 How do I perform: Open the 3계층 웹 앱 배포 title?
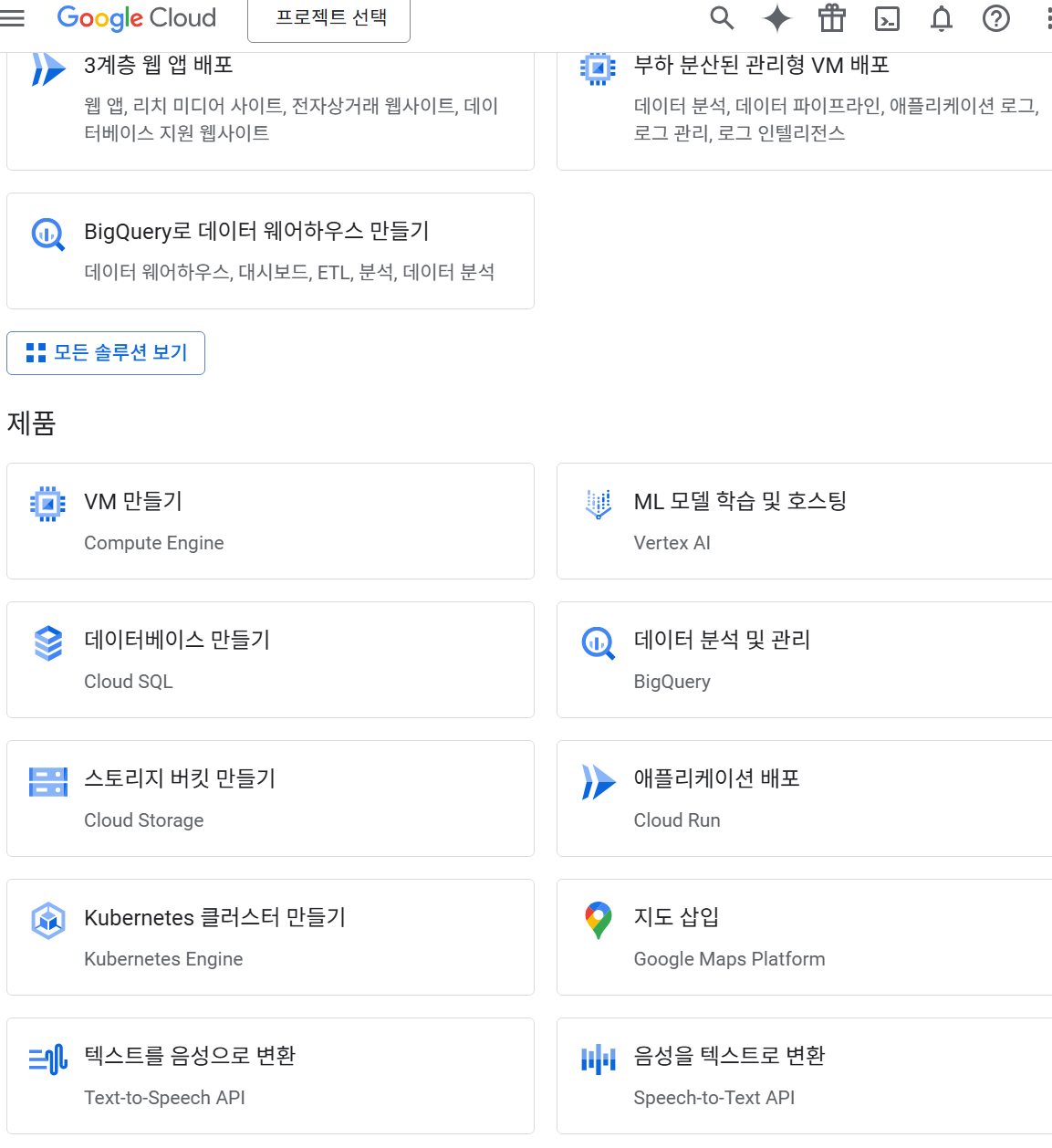159,65
